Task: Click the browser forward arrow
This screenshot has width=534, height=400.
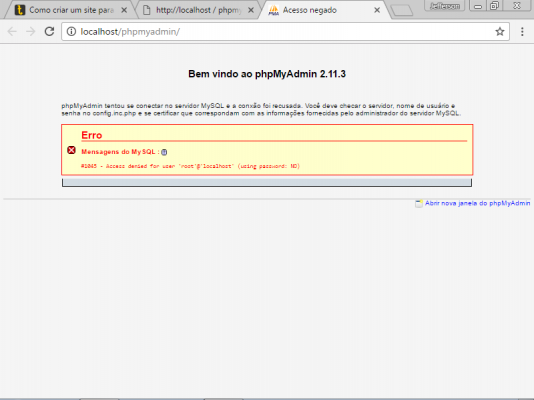Action: tap(31, 32)
